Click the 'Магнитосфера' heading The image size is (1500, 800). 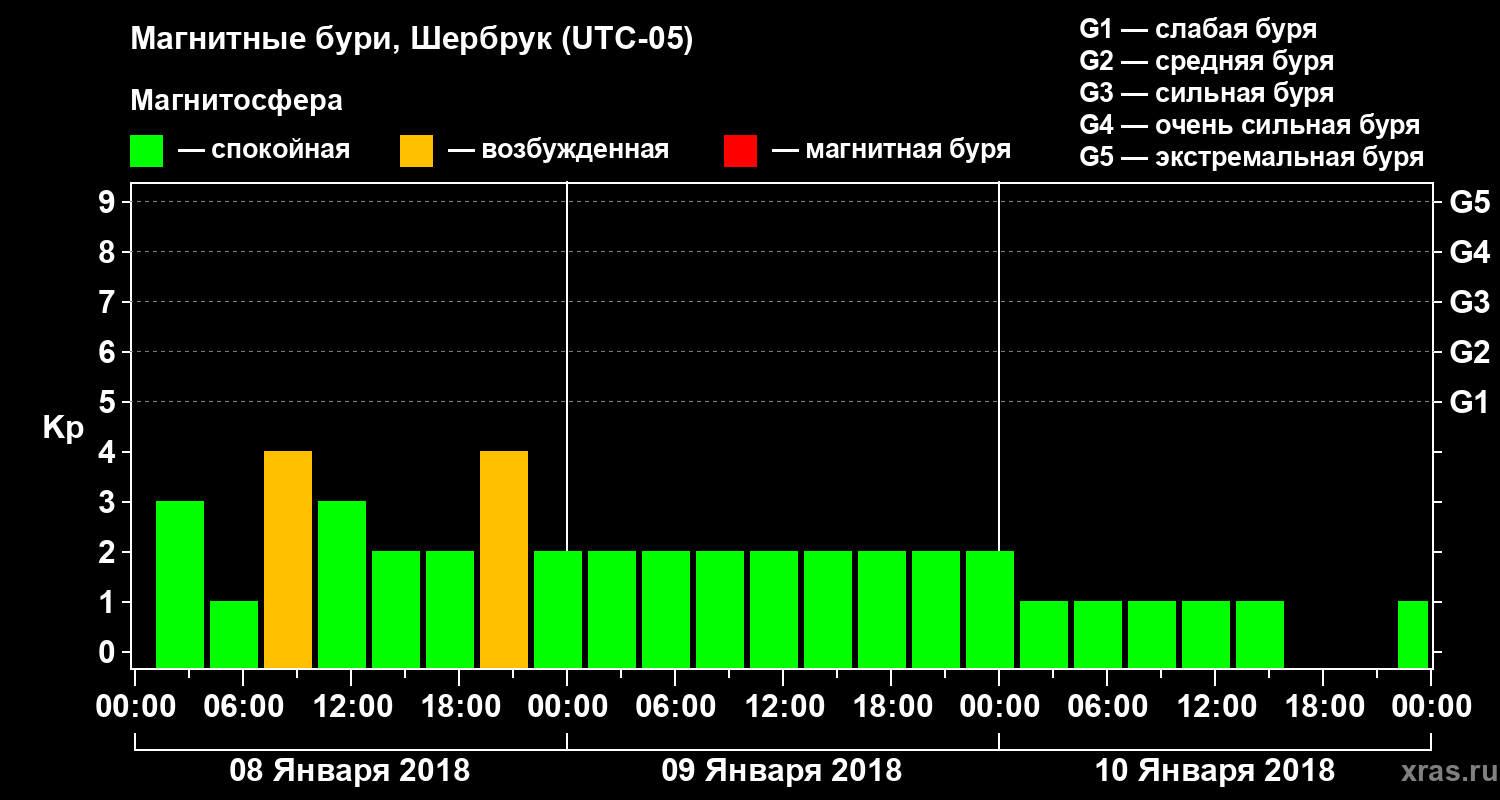click(x=237, y=101)
